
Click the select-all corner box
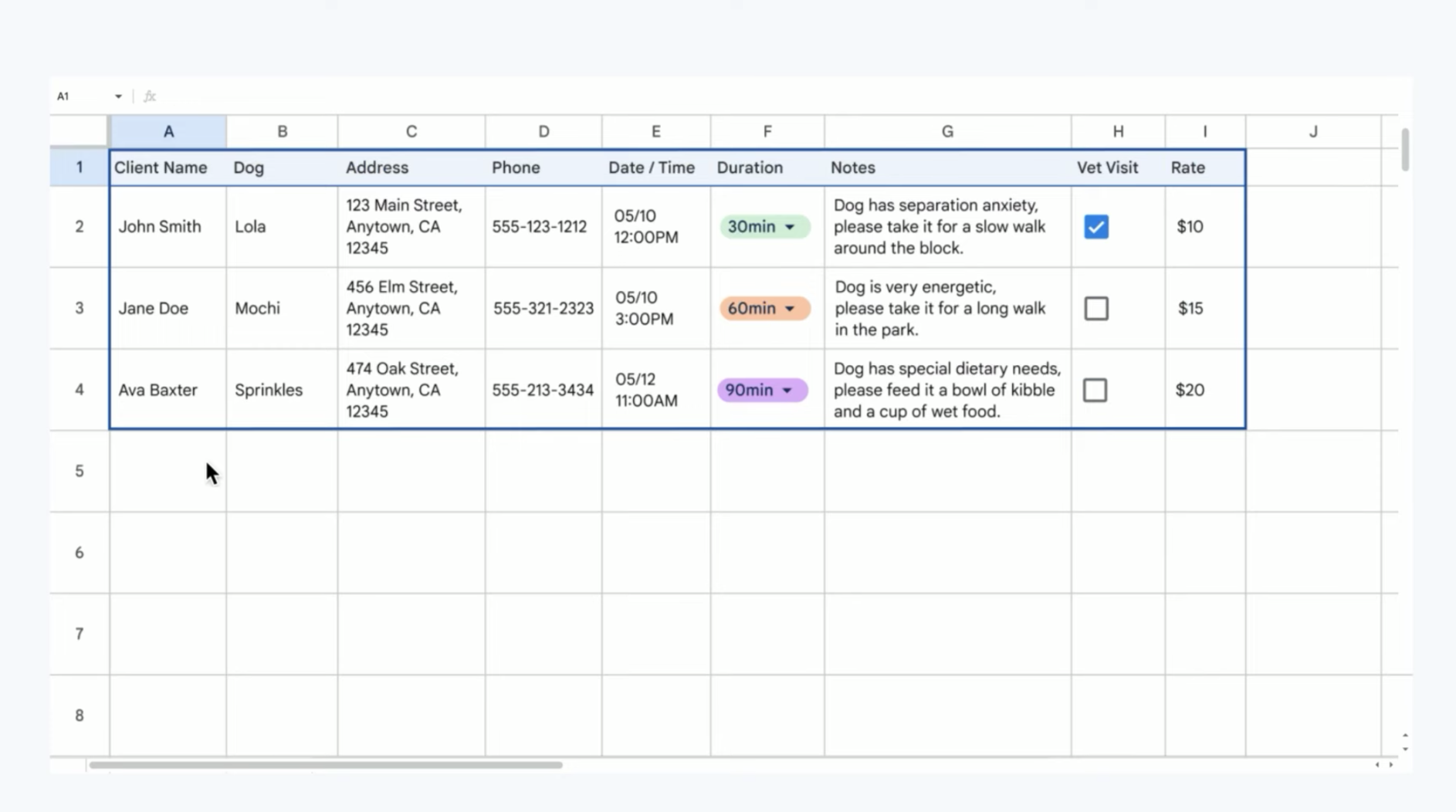(79, 131)
